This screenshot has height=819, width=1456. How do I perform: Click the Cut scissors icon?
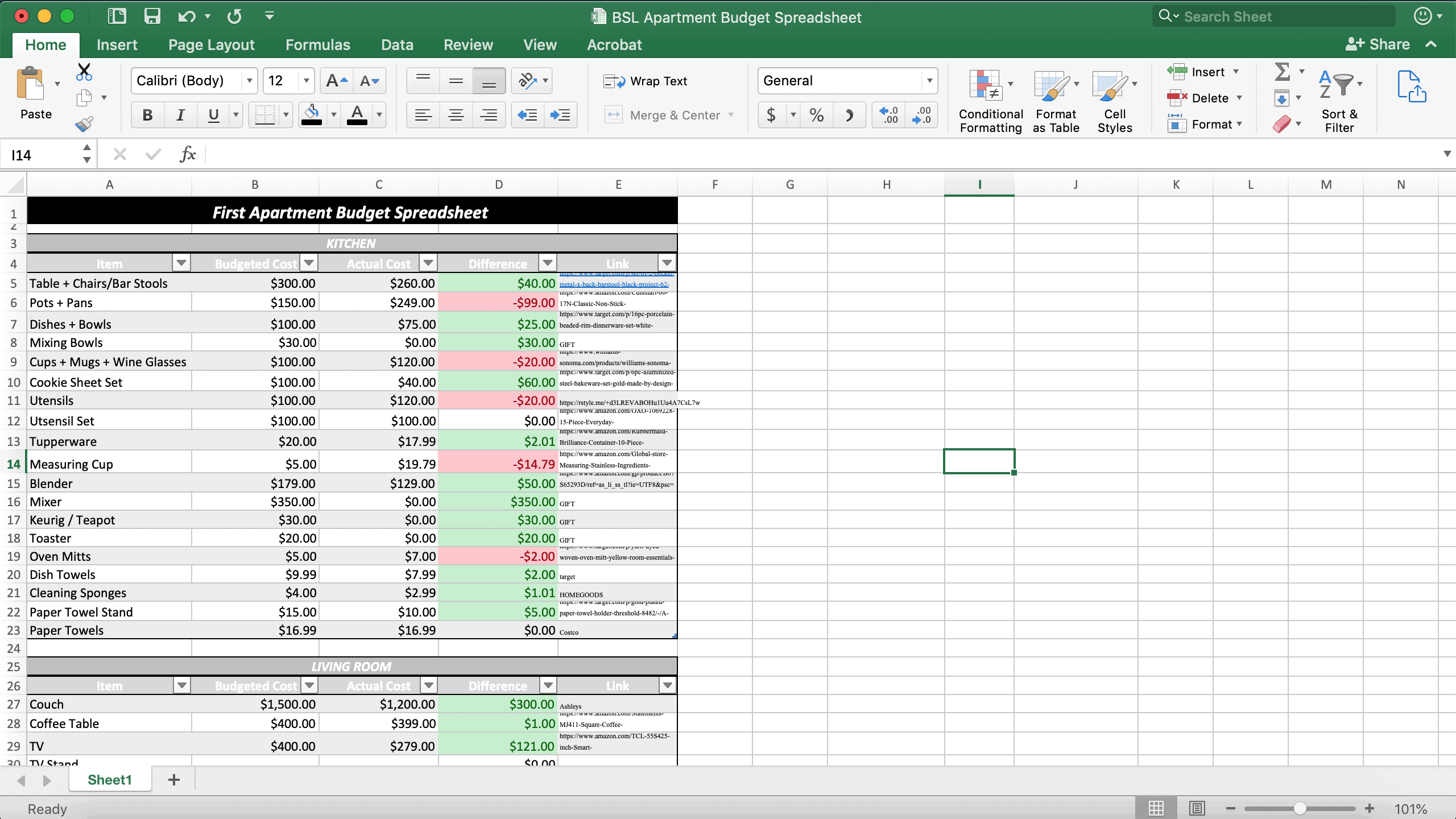coord(84,72)
